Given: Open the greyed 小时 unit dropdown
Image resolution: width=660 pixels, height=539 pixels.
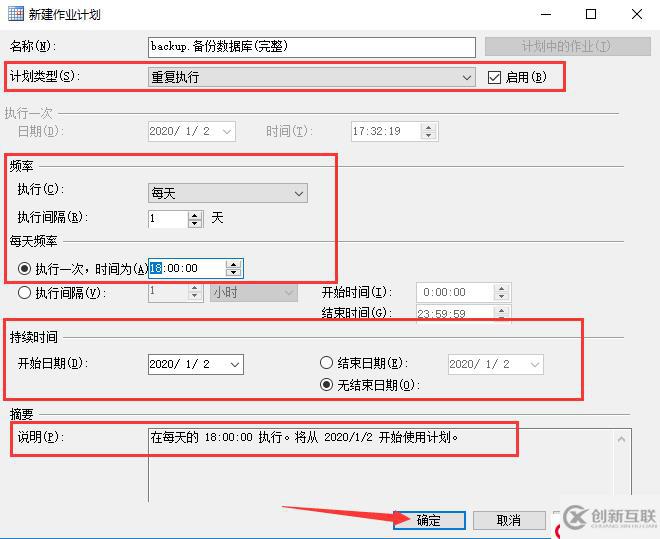Looking at the screenshot, I should click(254, 292).
